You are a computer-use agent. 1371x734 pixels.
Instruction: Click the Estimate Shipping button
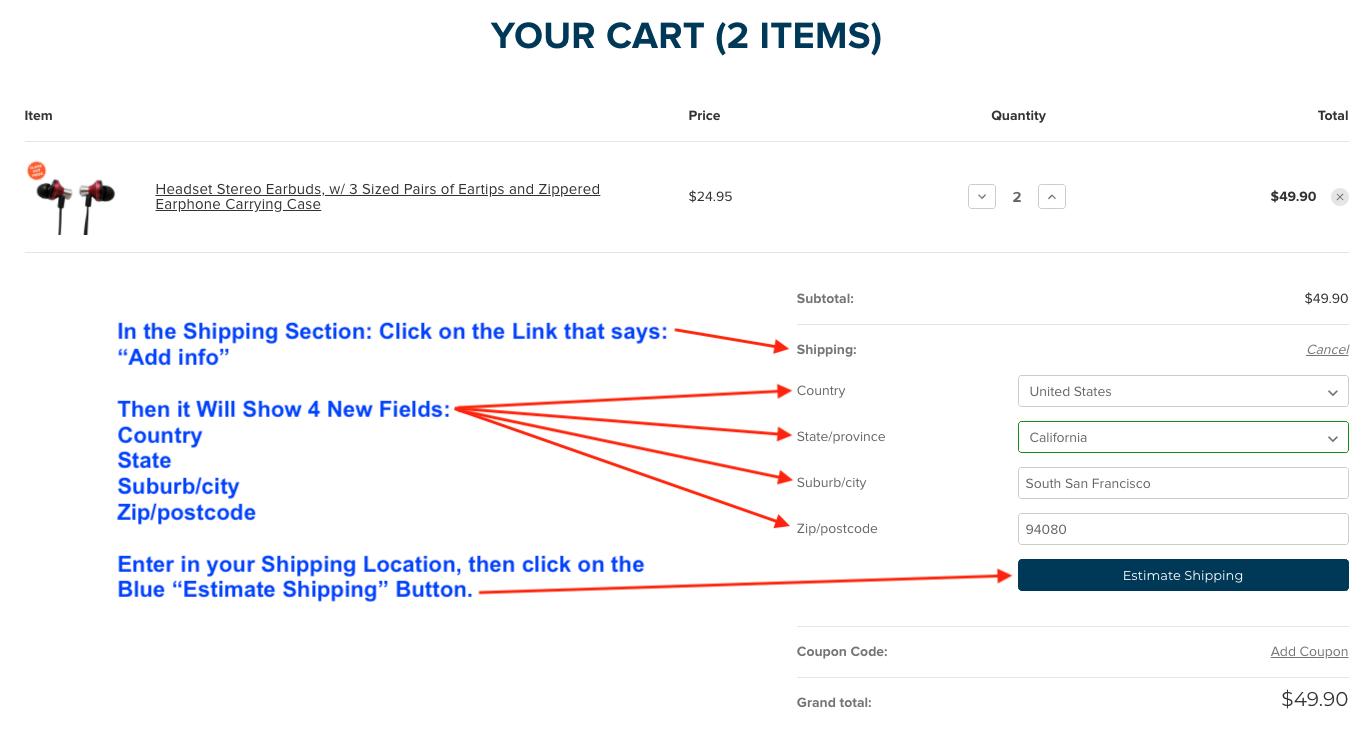tap(1183, 575)
